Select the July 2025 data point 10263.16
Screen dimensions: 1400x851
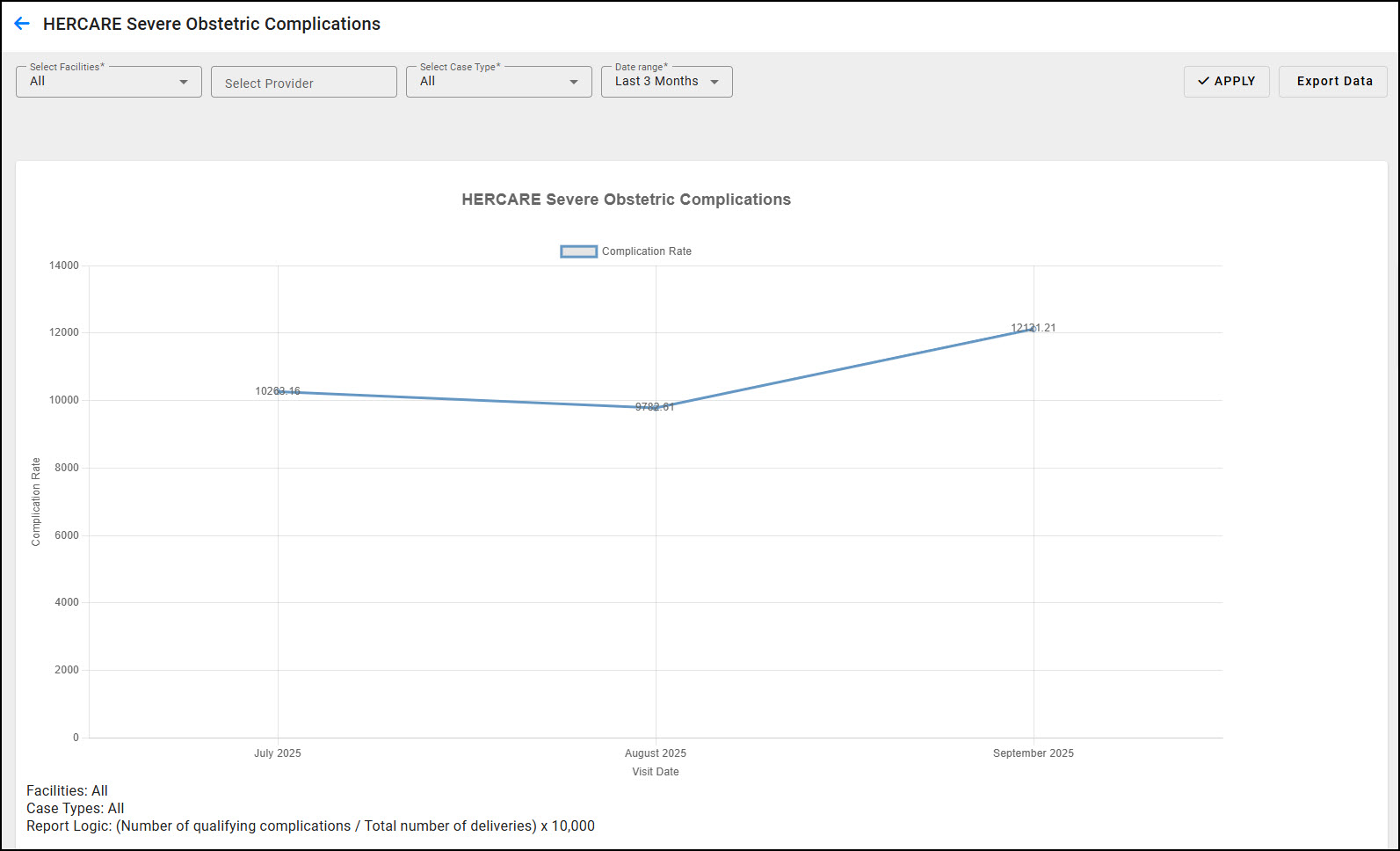[x=278, y=392]
